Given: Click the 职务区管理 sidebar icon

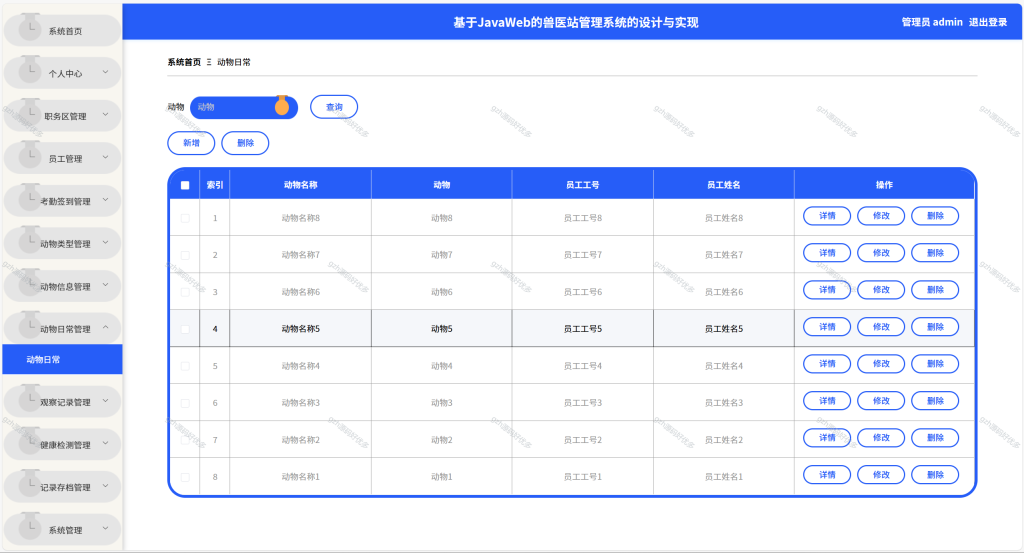Looking at the screenshot, I should (x=29, y=112).
